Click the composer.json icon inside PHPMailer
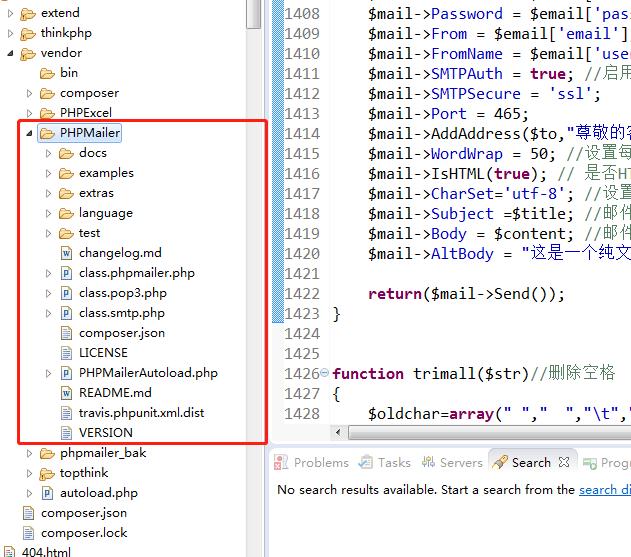The width and height of the screenshot is (631, 557). [x=66, y=333]
